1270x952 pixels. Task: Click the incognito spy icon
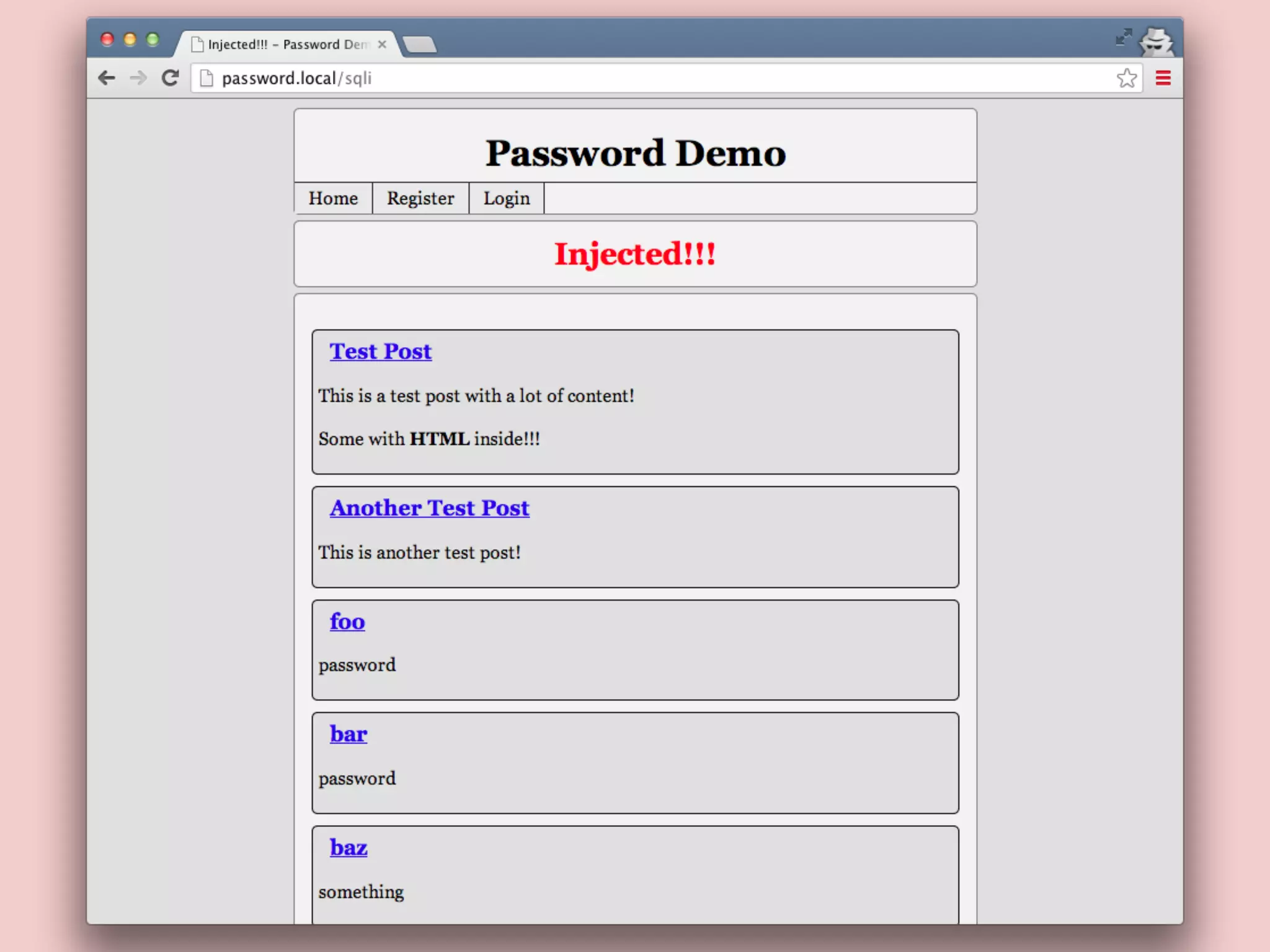[1156, 42]
